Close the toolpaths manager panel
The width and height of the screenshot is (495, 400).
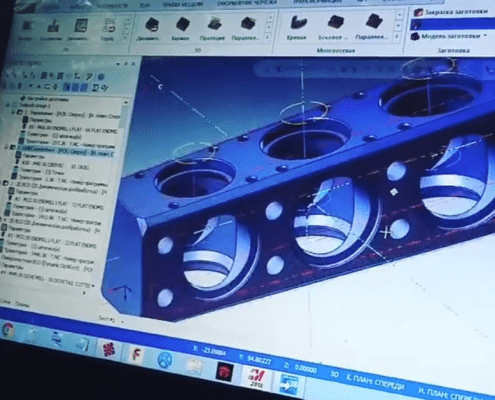point(134,64)
